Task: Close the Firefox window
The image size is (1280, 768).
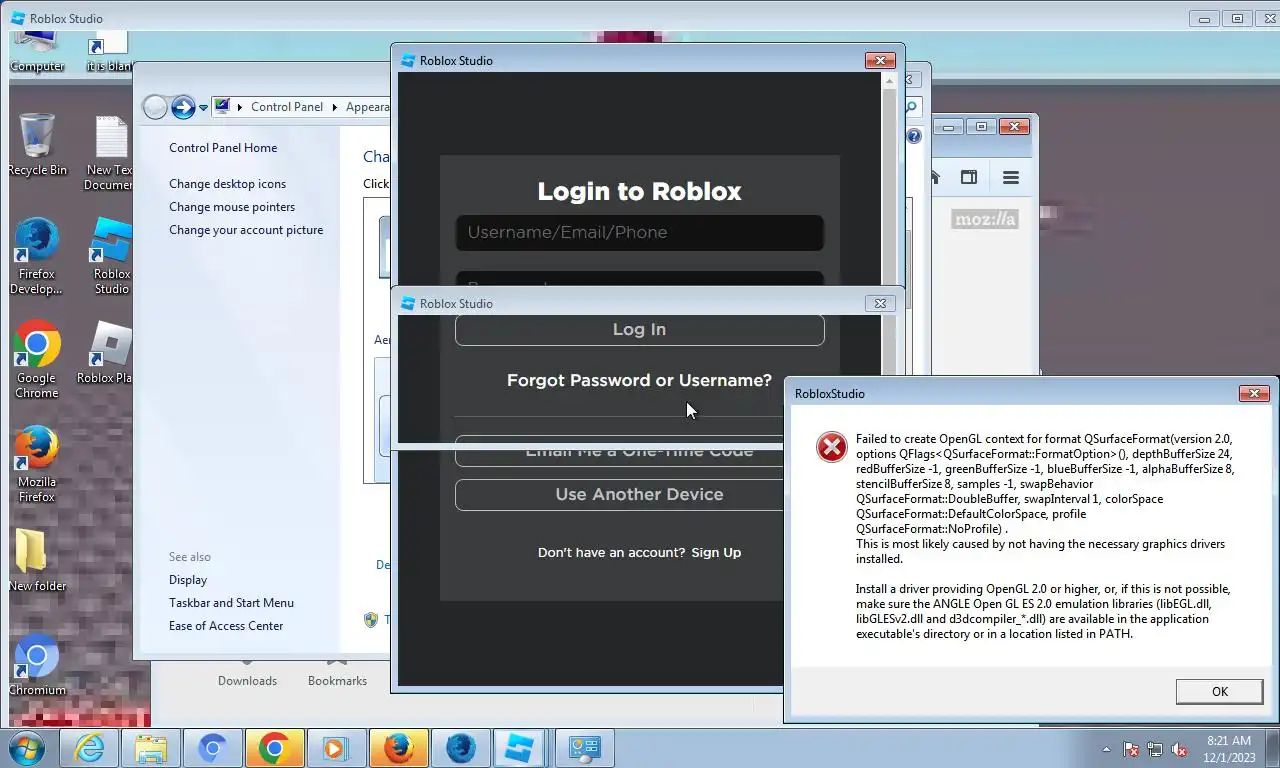Action: click(x=1014, y=126)
